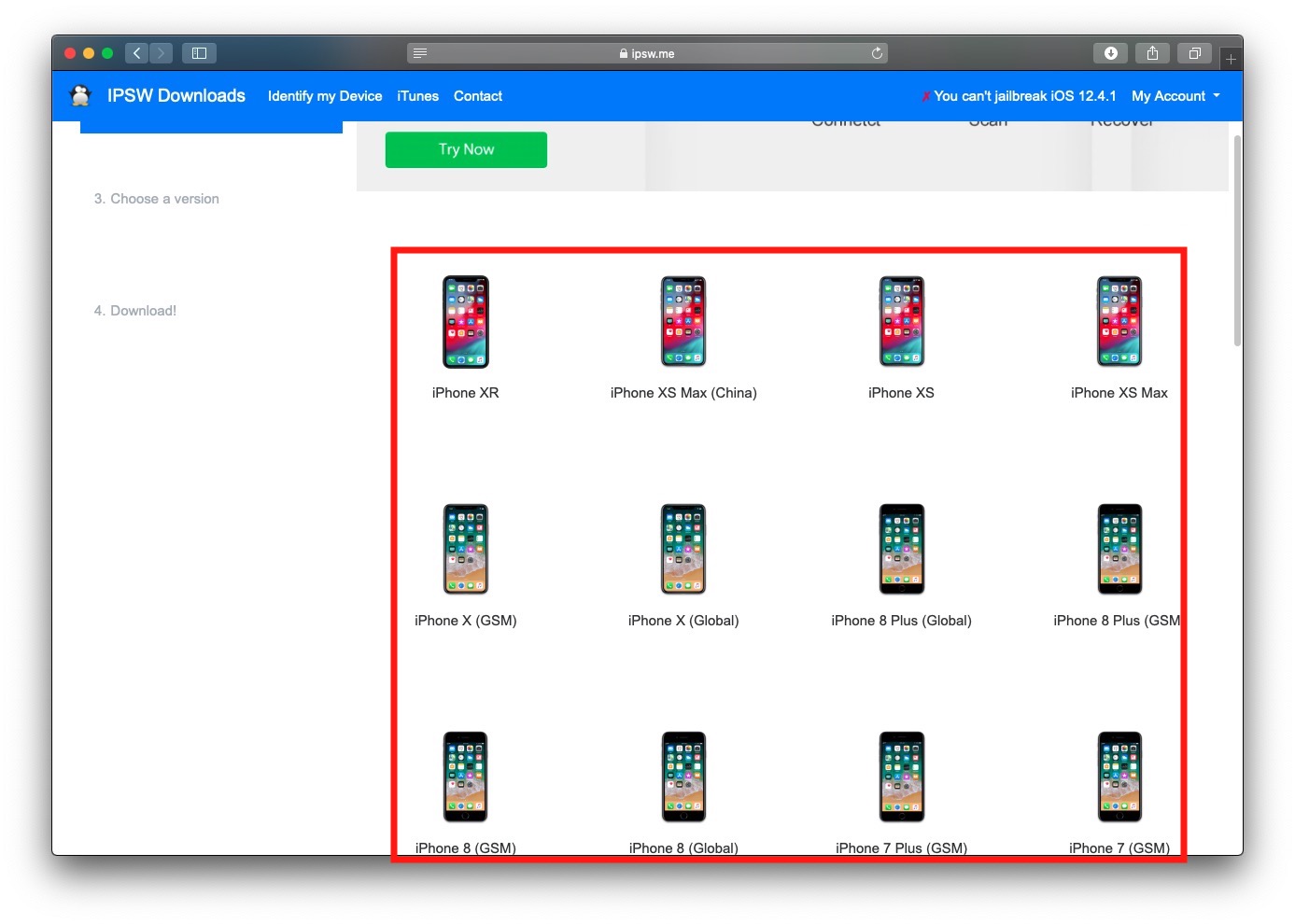The height and width of the screenshot is (924, 1295).
Task: Open a new tab with plus button
Action: [1231, 59]
